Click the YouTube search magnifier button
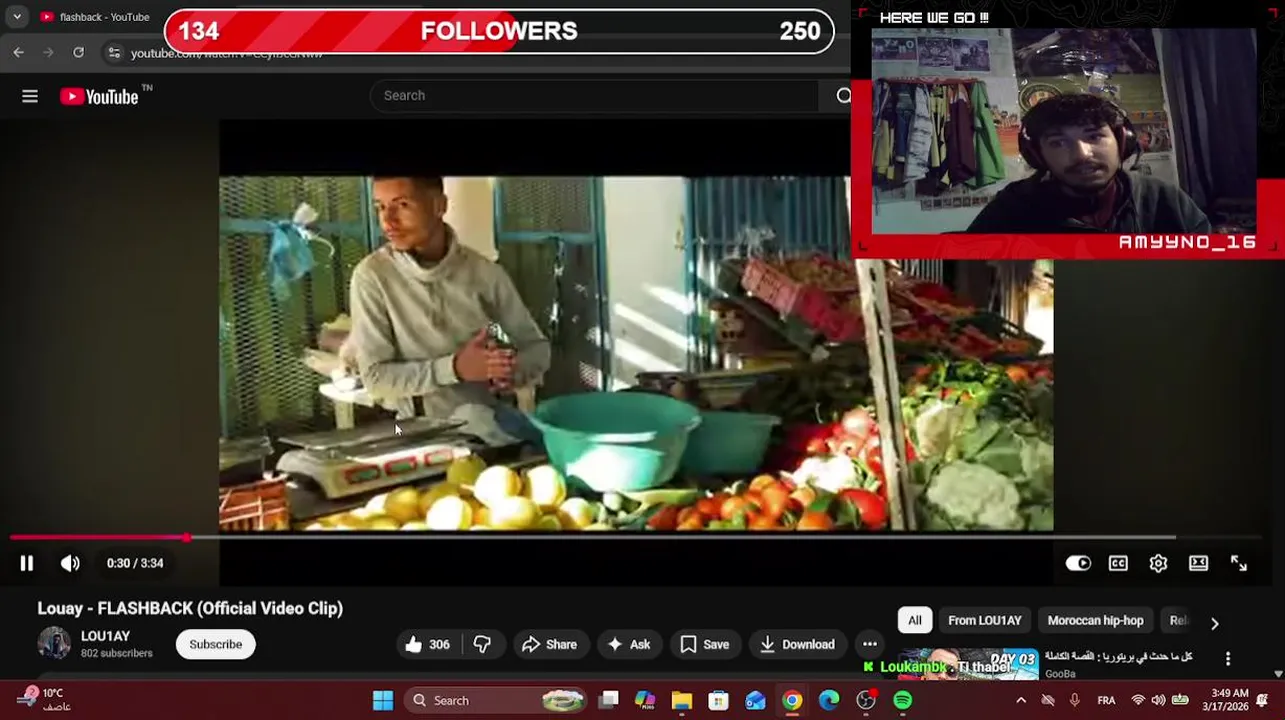The width and height of the screenshot is (1285, 720). click(x=843, y=96)
